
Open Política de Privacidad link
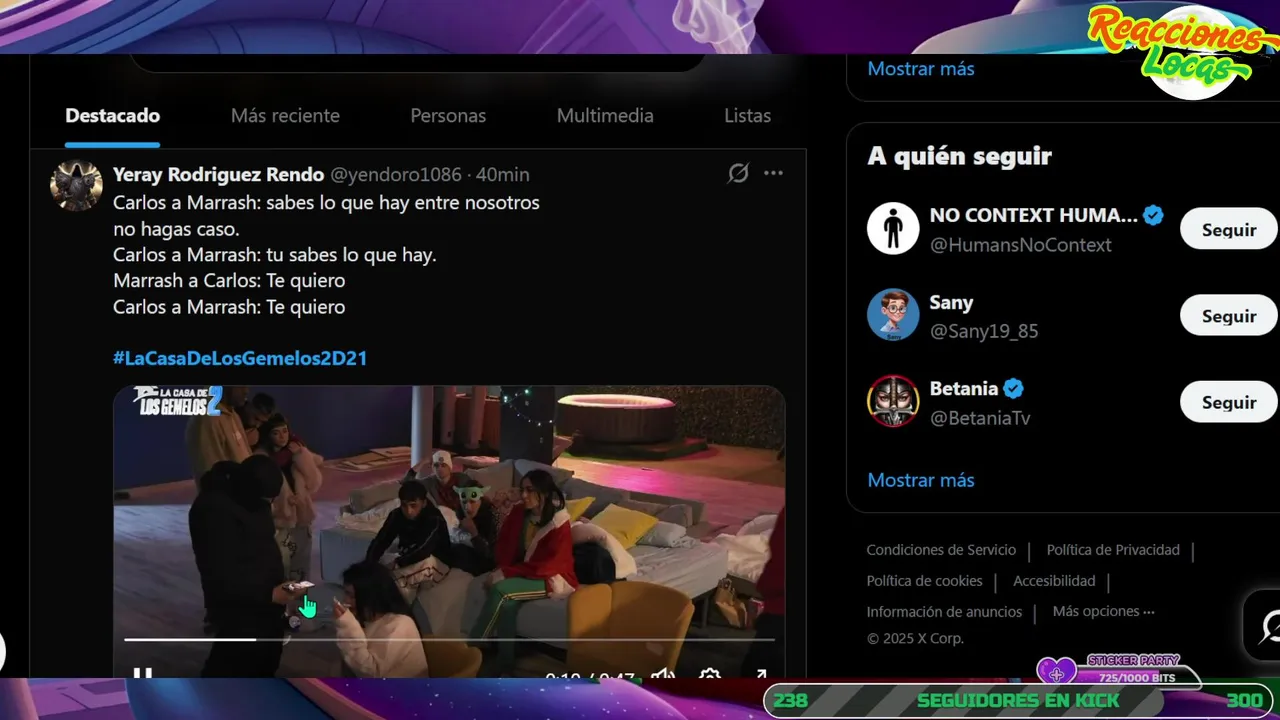coord(1113,550)
